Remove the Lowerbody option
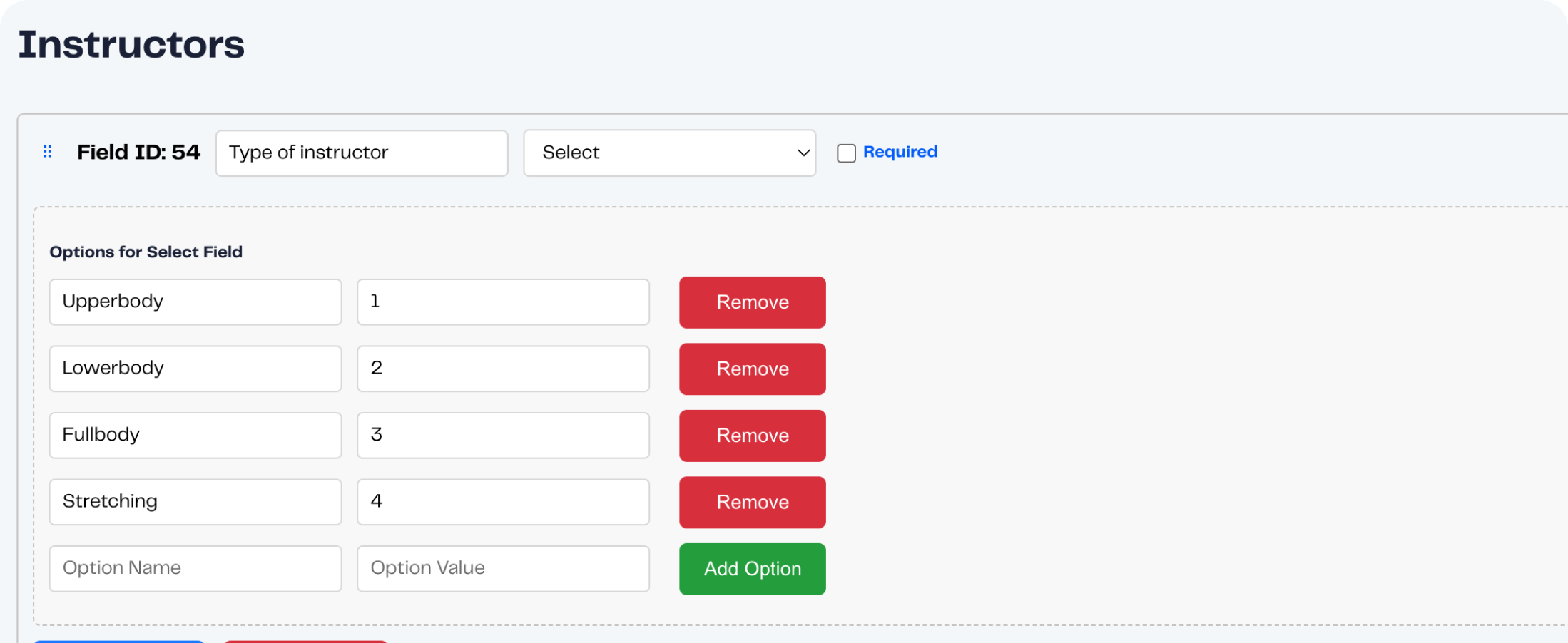This screenshot has width=1568, height=643. tap(752, 369)
